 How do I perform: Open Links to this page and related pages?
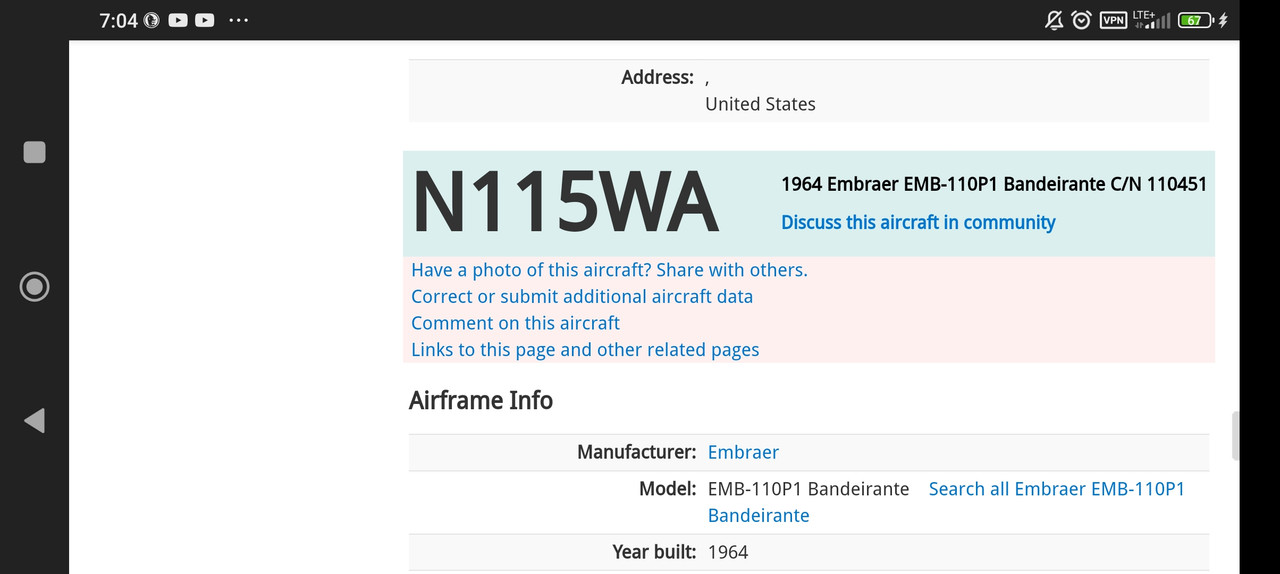tap(585, 350)
